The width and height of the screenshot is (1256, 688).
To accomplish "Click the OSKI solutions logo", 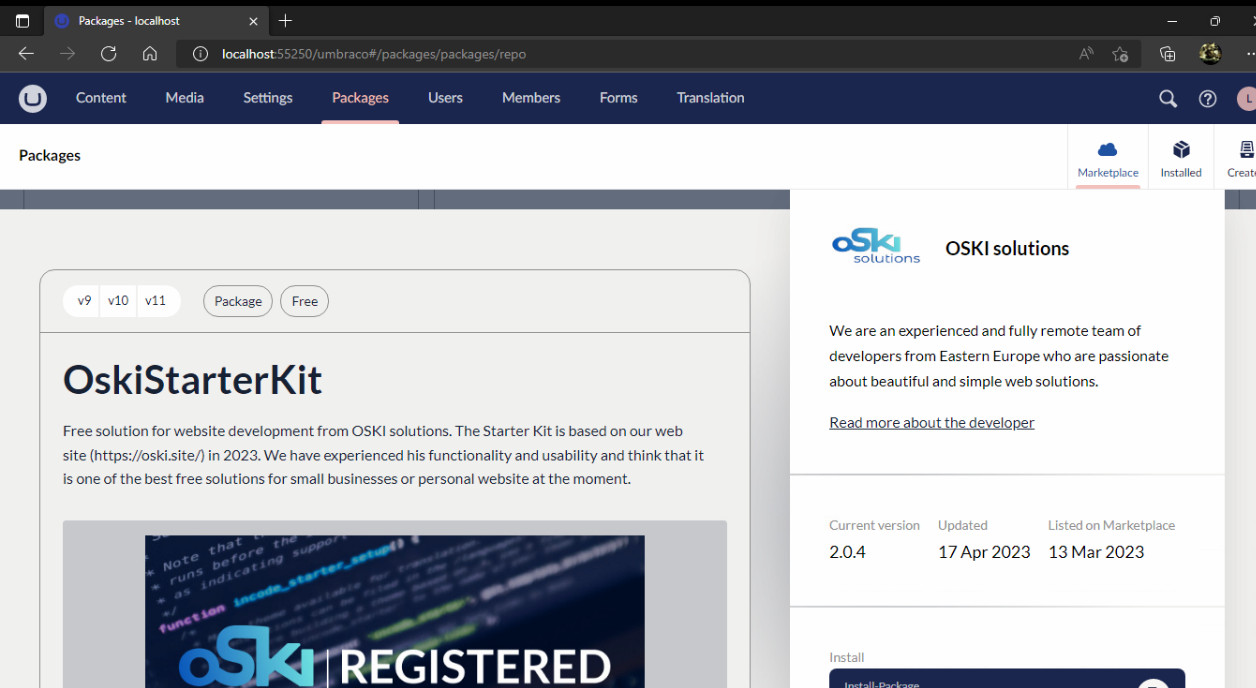I will [x=876, y=247].
